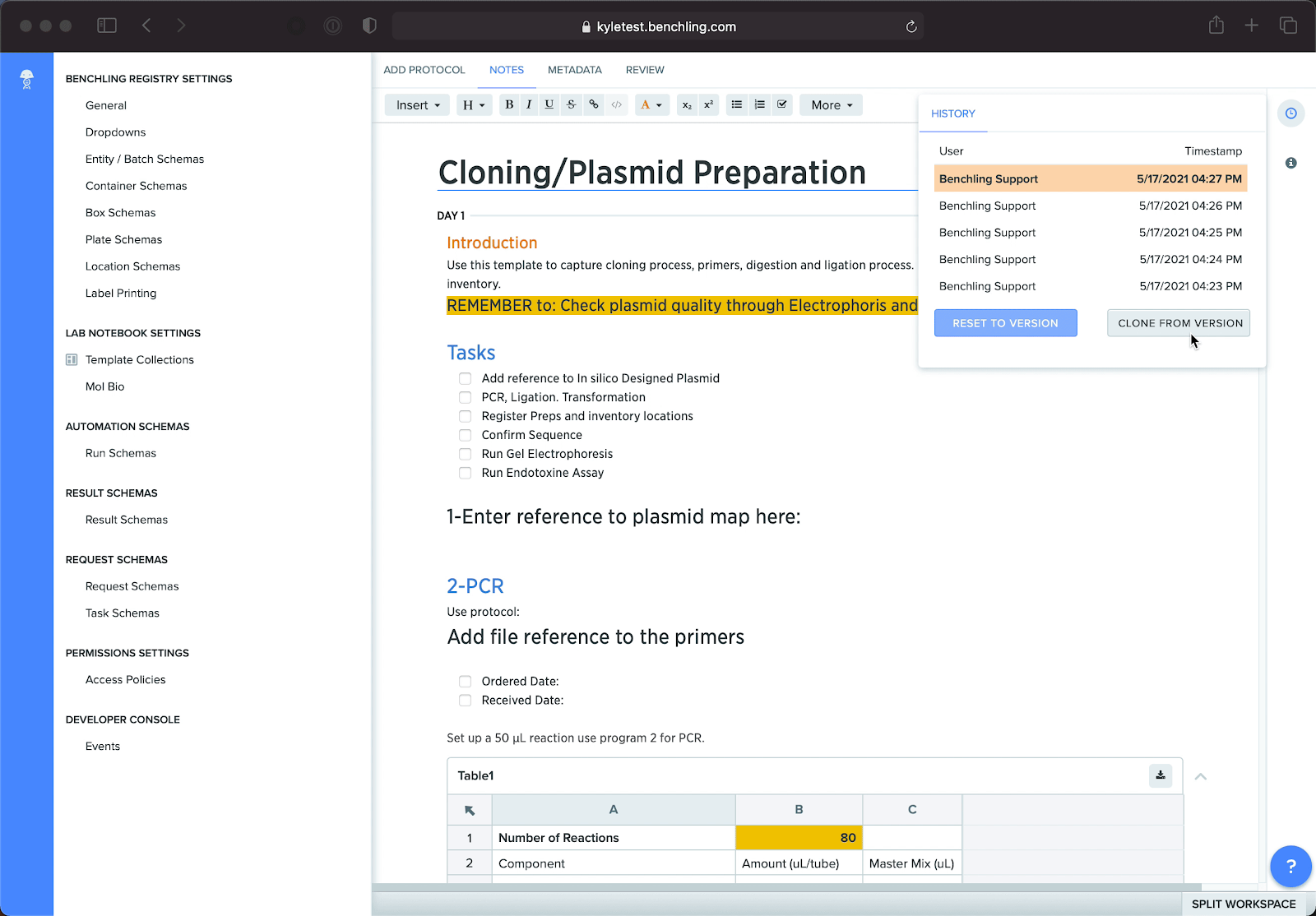1316x916 pixels.
Task: Select yellow cell B1 containing 80
Action: point(799,838)
